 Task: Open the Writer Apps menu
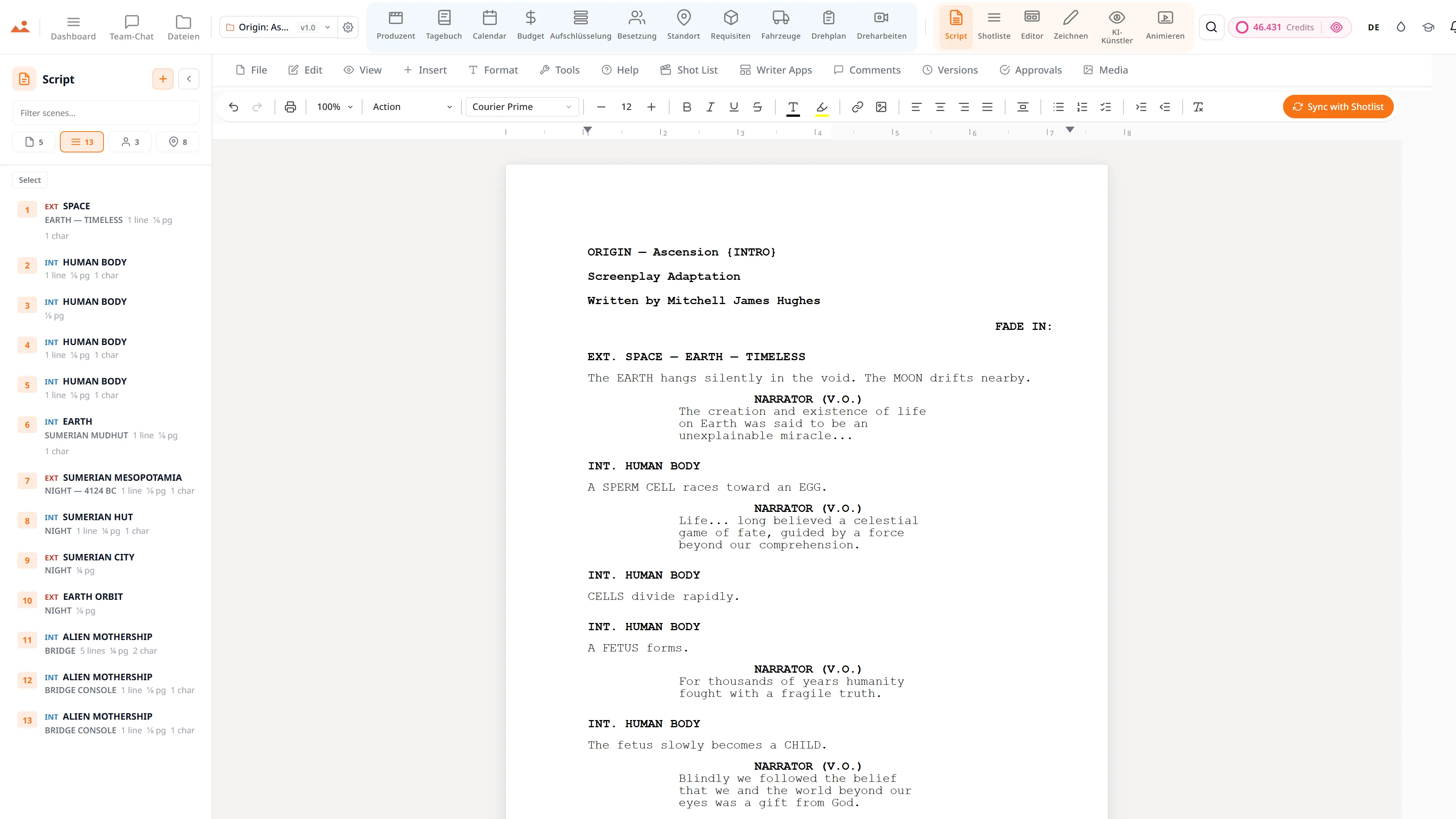click(x=776, y=70)
